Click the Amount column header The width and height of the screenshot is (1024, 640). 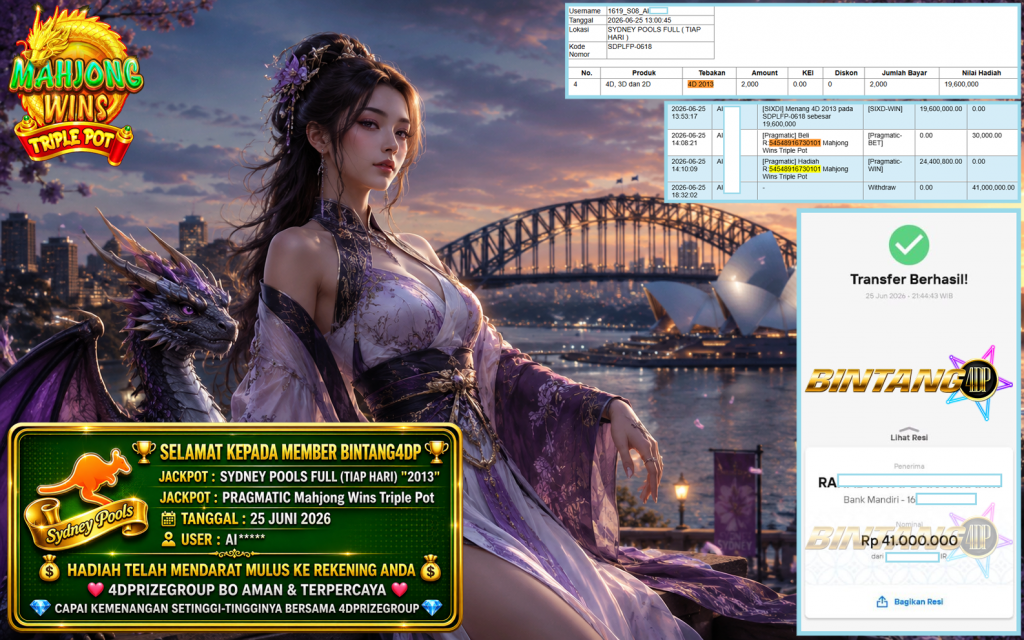point(764,72)
